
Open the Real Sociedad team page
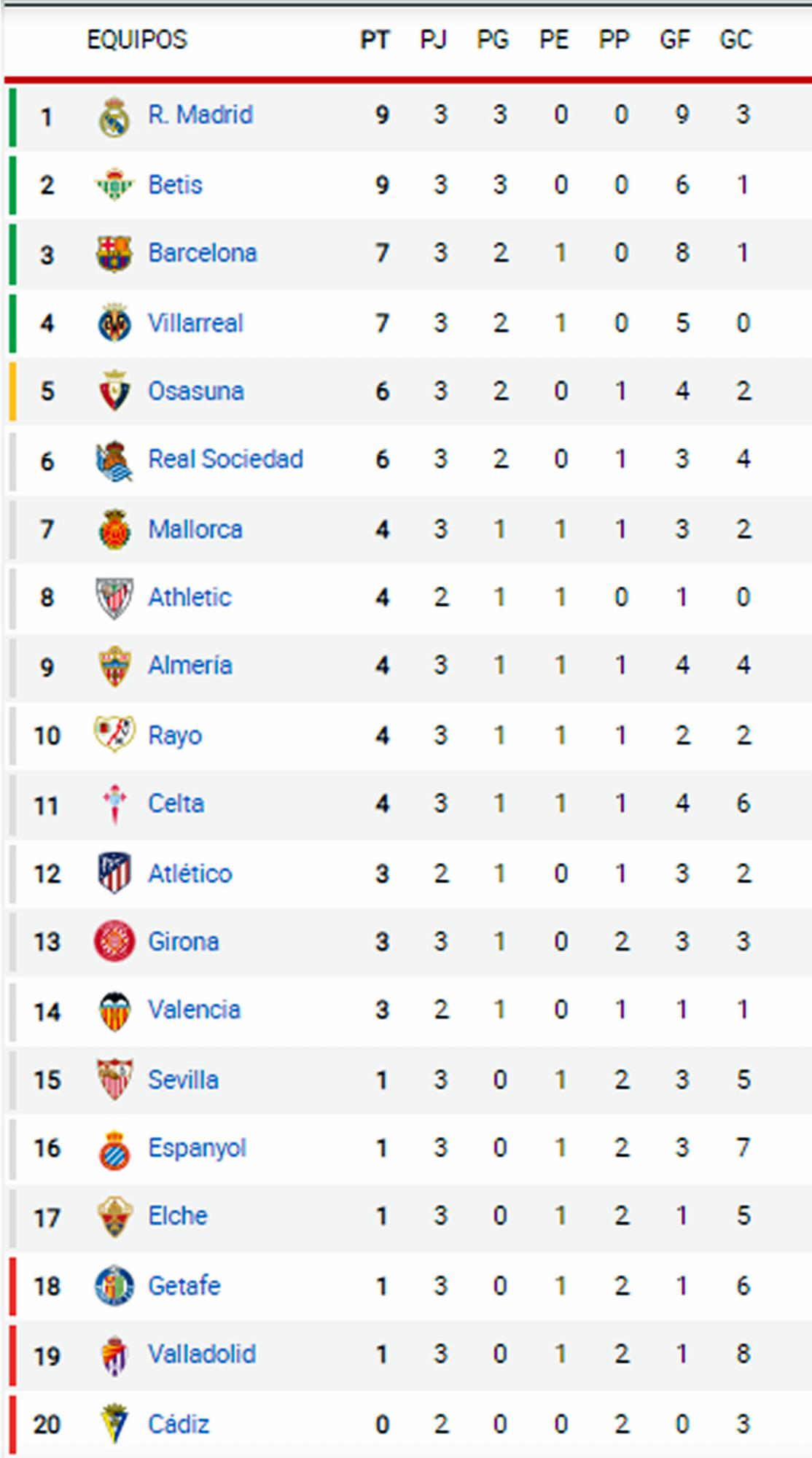click(x=225, y=459)
